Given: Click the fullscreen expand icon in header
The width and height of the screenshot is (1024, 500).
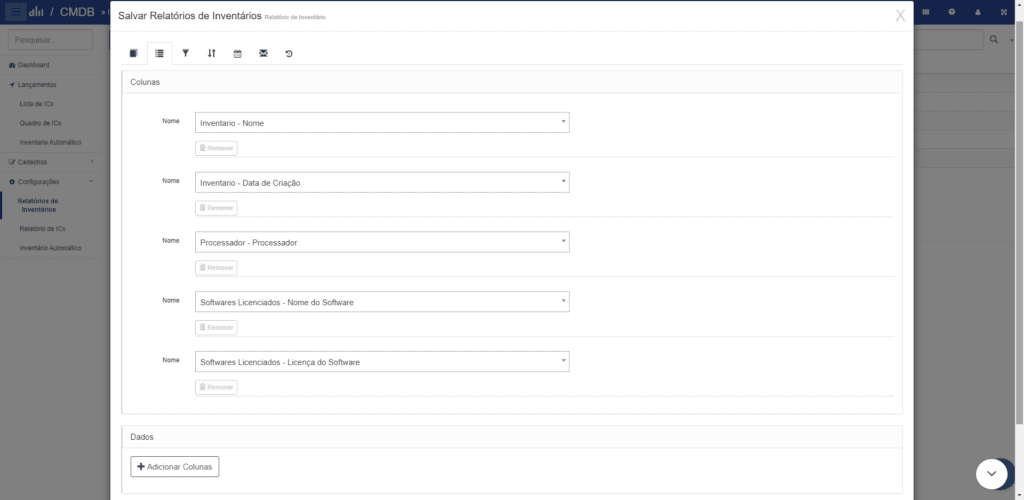Looking at the screenshot, I should click(x=1004, y=12).
